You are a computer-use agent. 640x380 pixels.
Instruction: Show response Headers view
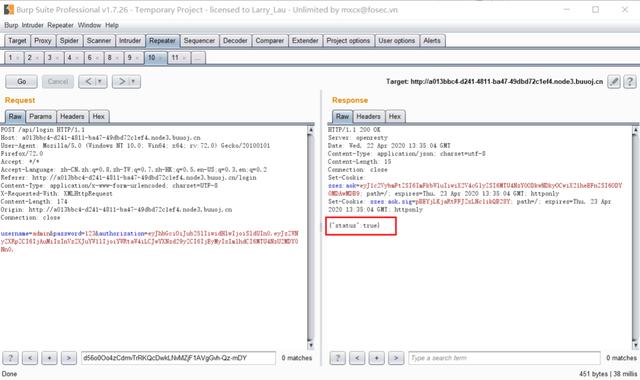pos(368,117)
